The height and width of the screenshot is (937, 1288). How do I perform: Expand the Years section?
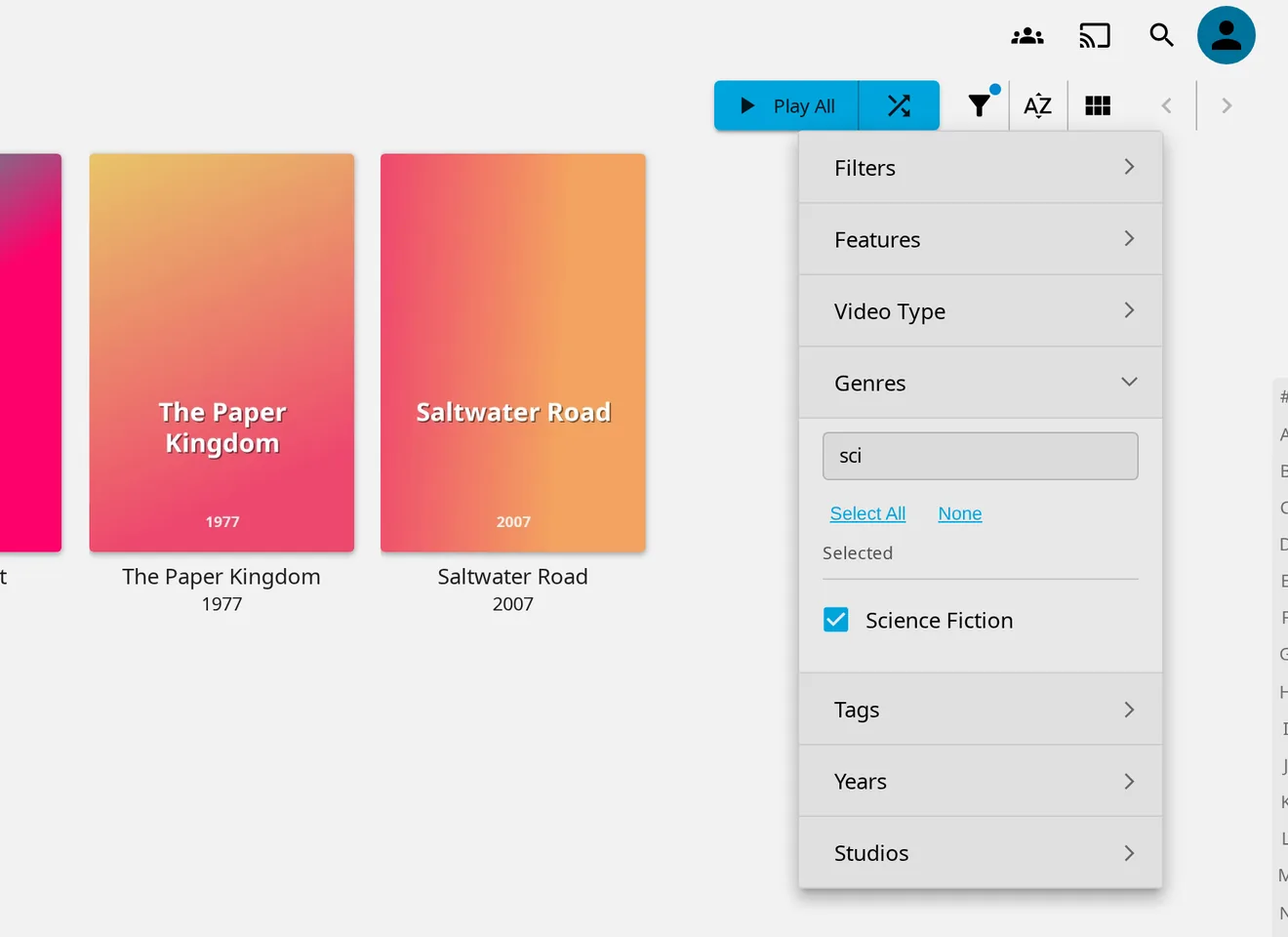pyautogui.click(x=981, y=781)
